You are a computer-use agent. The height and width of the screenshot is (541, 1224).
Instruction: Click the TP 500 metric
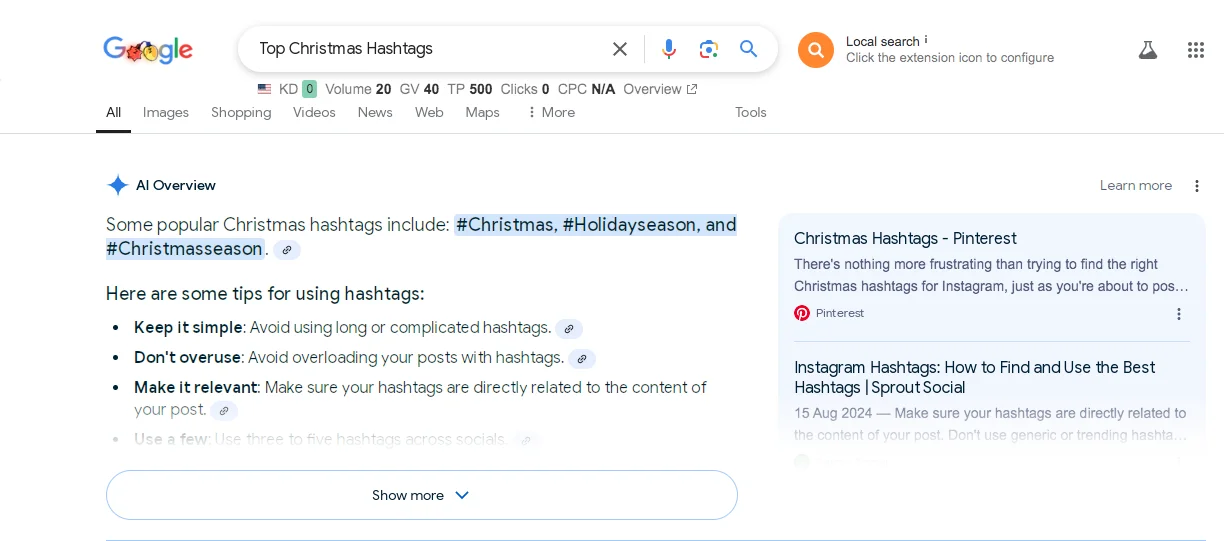[470, 89]
